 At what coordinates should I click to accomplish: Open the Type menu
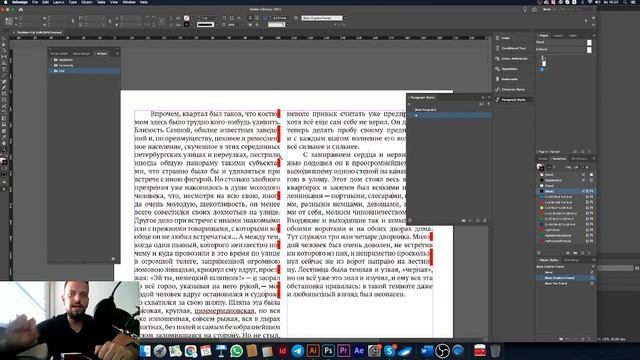(x=73, y=2)
